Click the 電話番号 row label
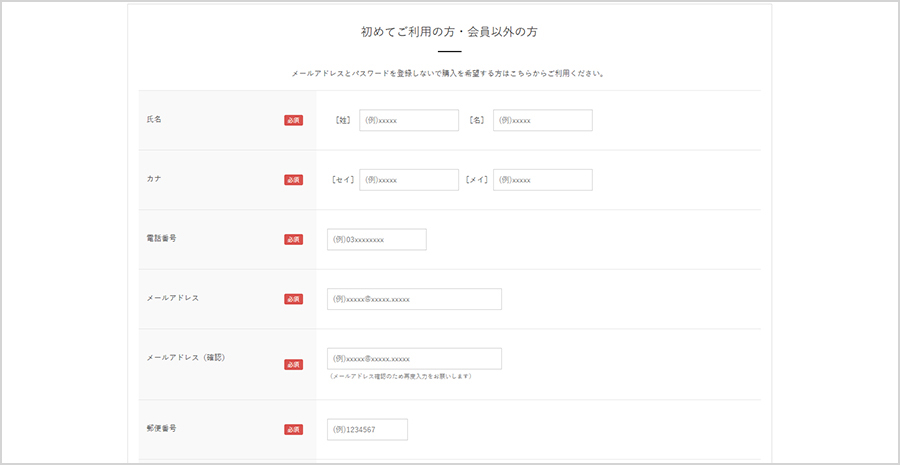This screenshot has width=900, height=465. click(161, 238)
